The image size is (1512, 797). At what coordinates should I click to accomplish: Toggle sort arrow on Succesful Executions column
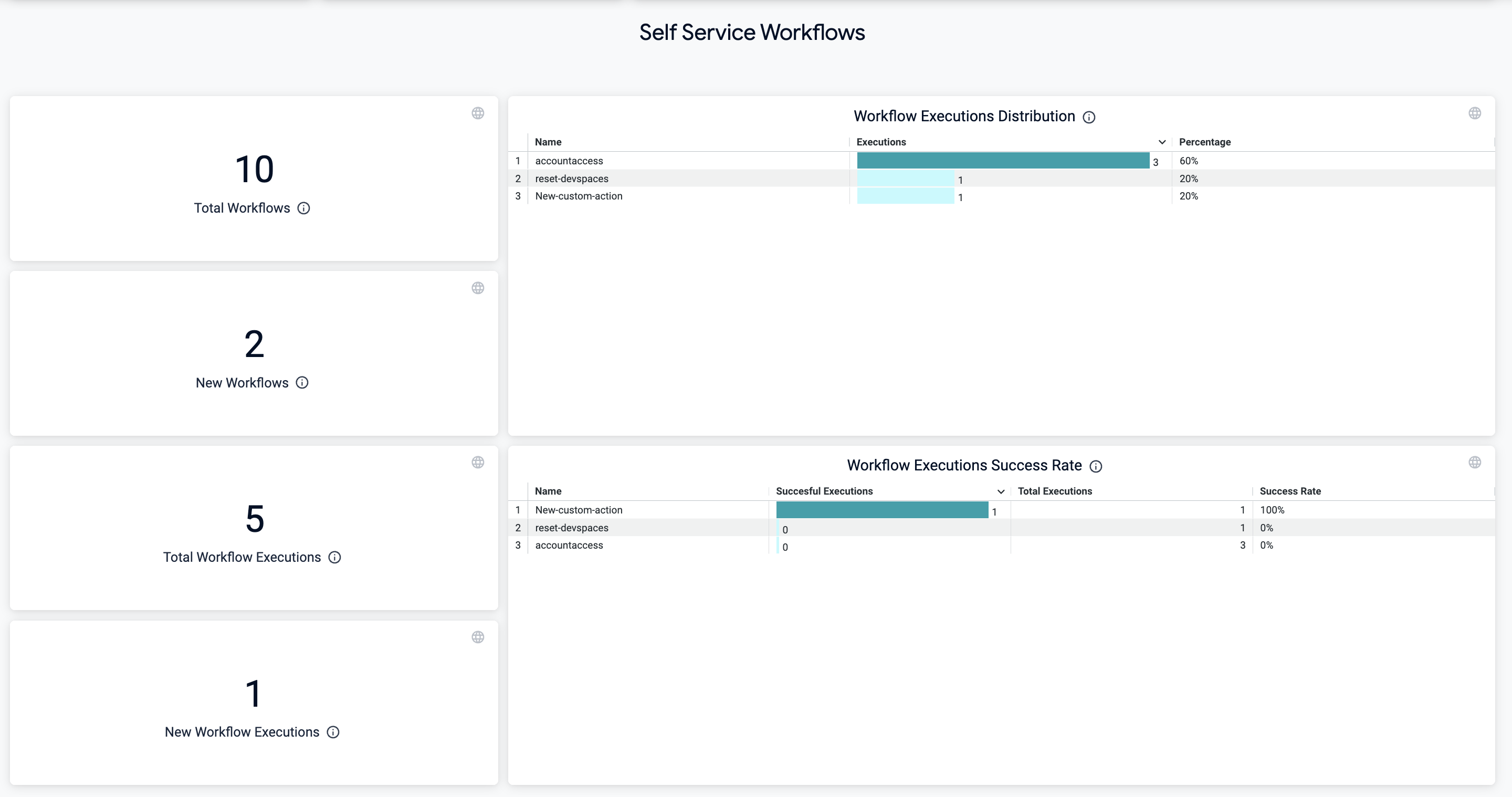tap(1001, 492)
